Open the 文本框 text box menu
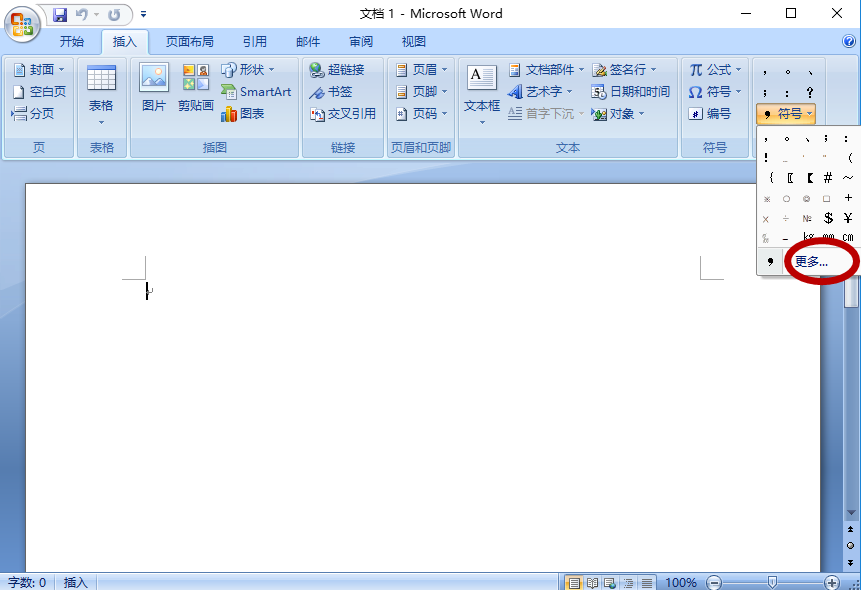This screenshot has width=861, height=590. [x=482, y=94]
